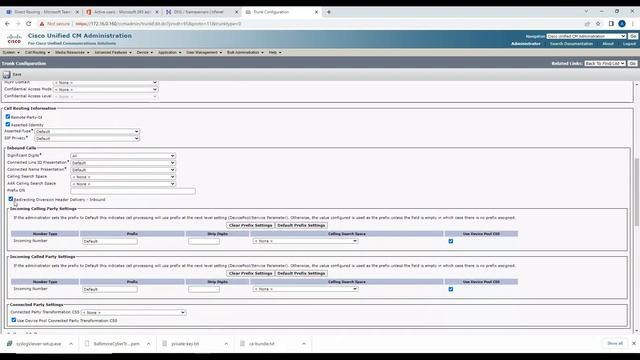Click Go button next to Navigation

(x=633, y=36)
